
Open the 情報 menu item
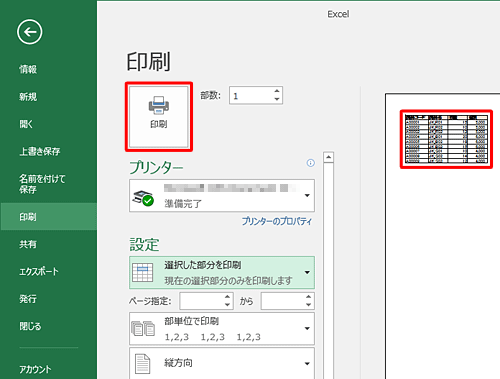coord(28,69)
